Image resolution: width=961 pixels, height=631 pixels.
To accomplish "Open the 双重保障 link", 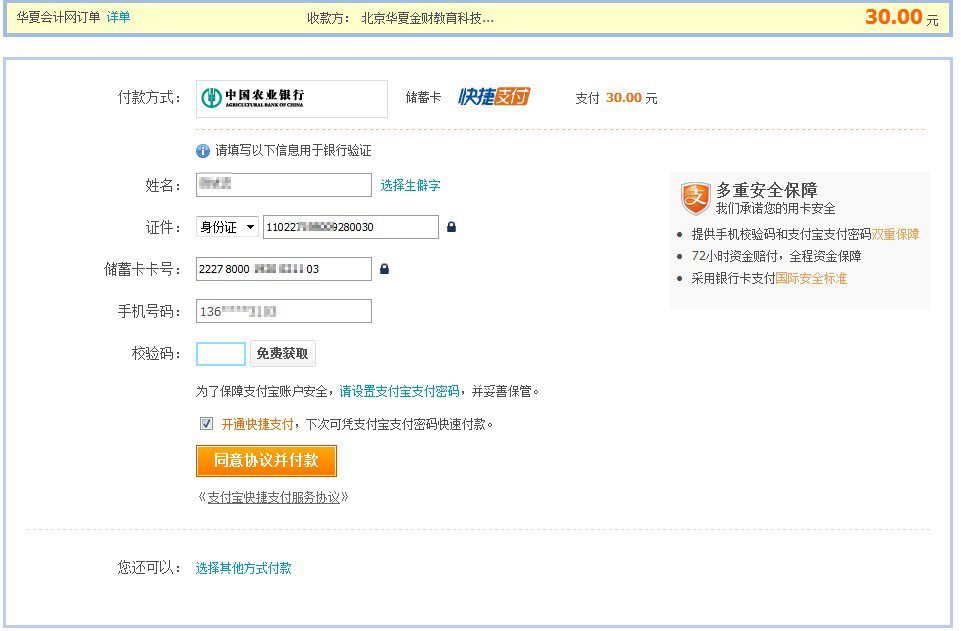I will [x=895, y=235].
